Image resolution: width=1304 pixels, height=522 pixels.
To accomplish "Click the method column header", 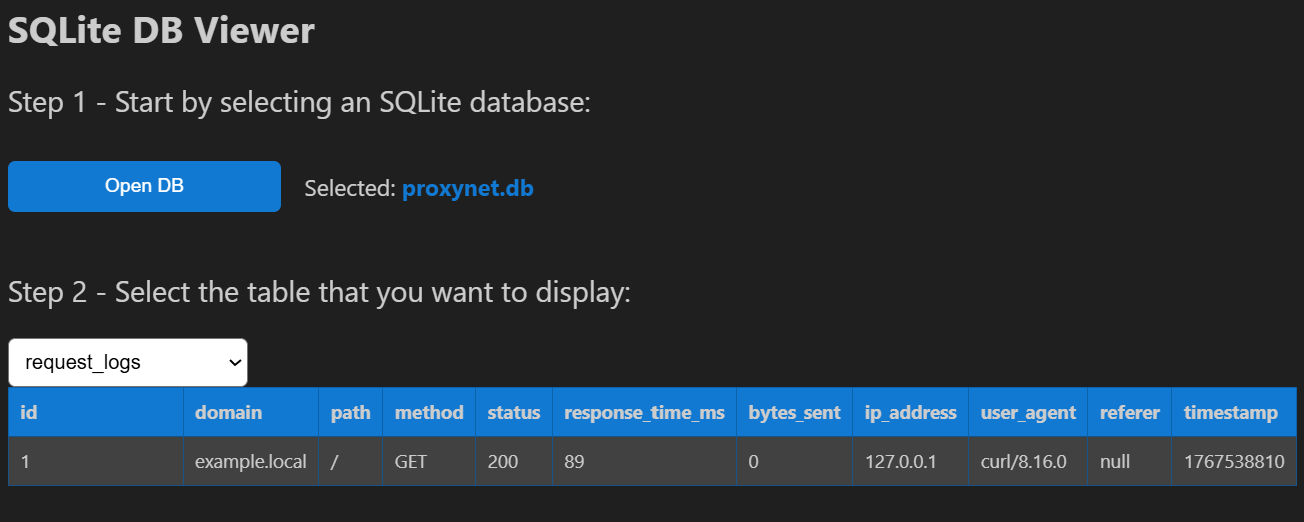I will click(429, 412).
